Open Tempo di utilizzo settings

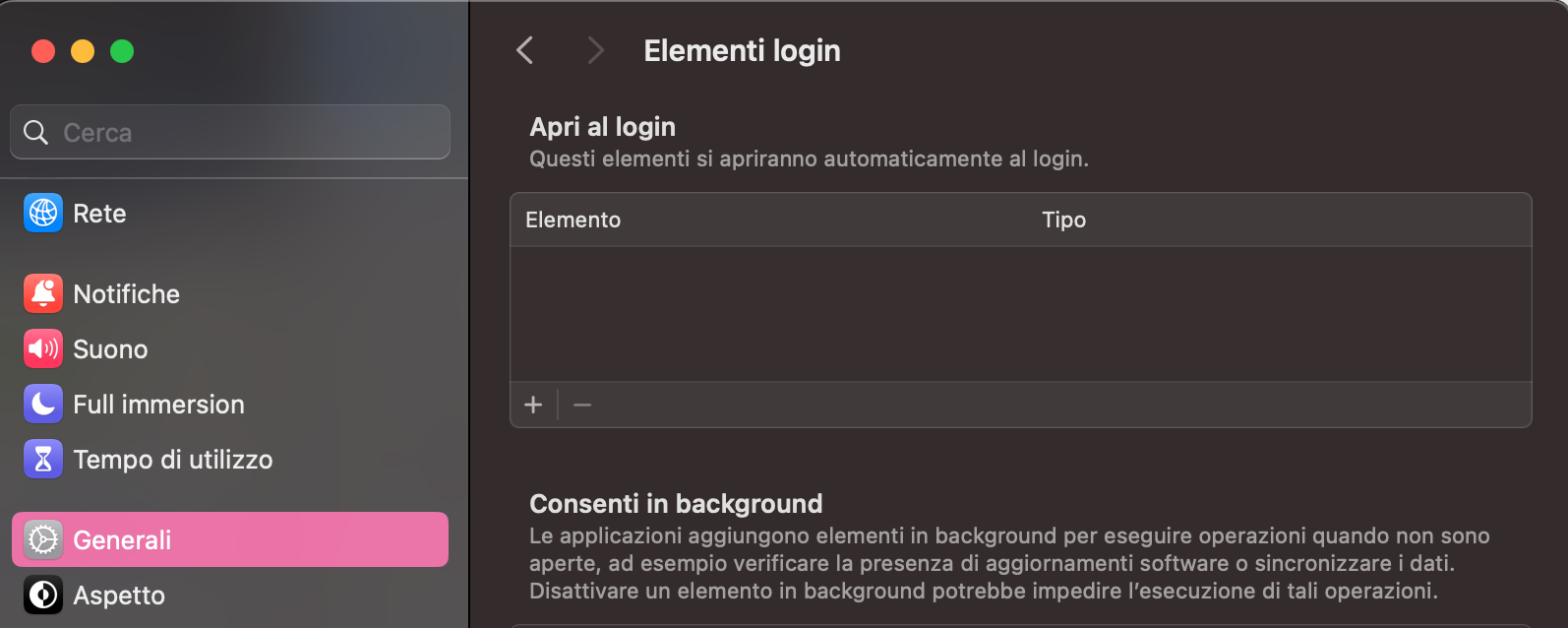[173, 459]
